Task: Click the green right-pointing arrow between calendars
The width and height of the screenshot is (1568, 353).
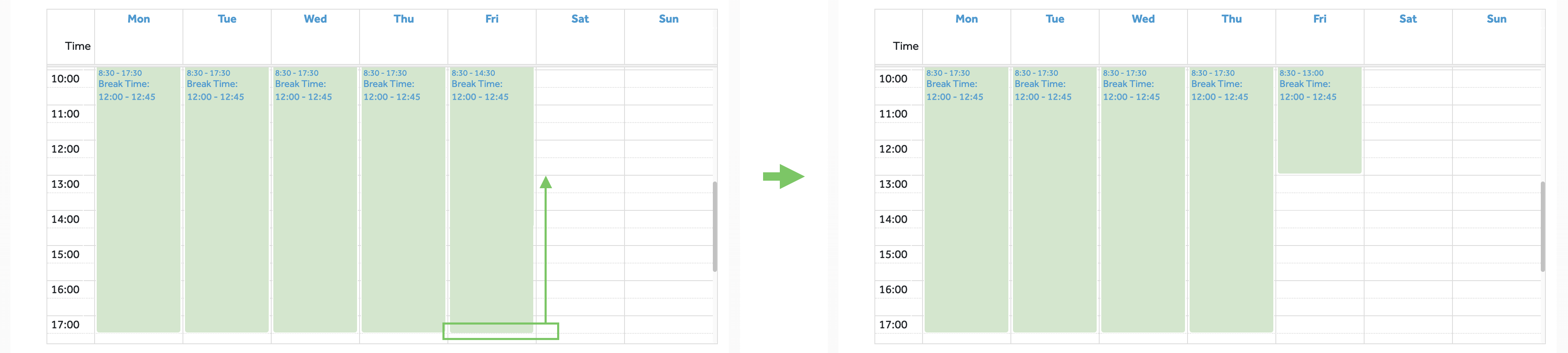Action: click(784, 176)
